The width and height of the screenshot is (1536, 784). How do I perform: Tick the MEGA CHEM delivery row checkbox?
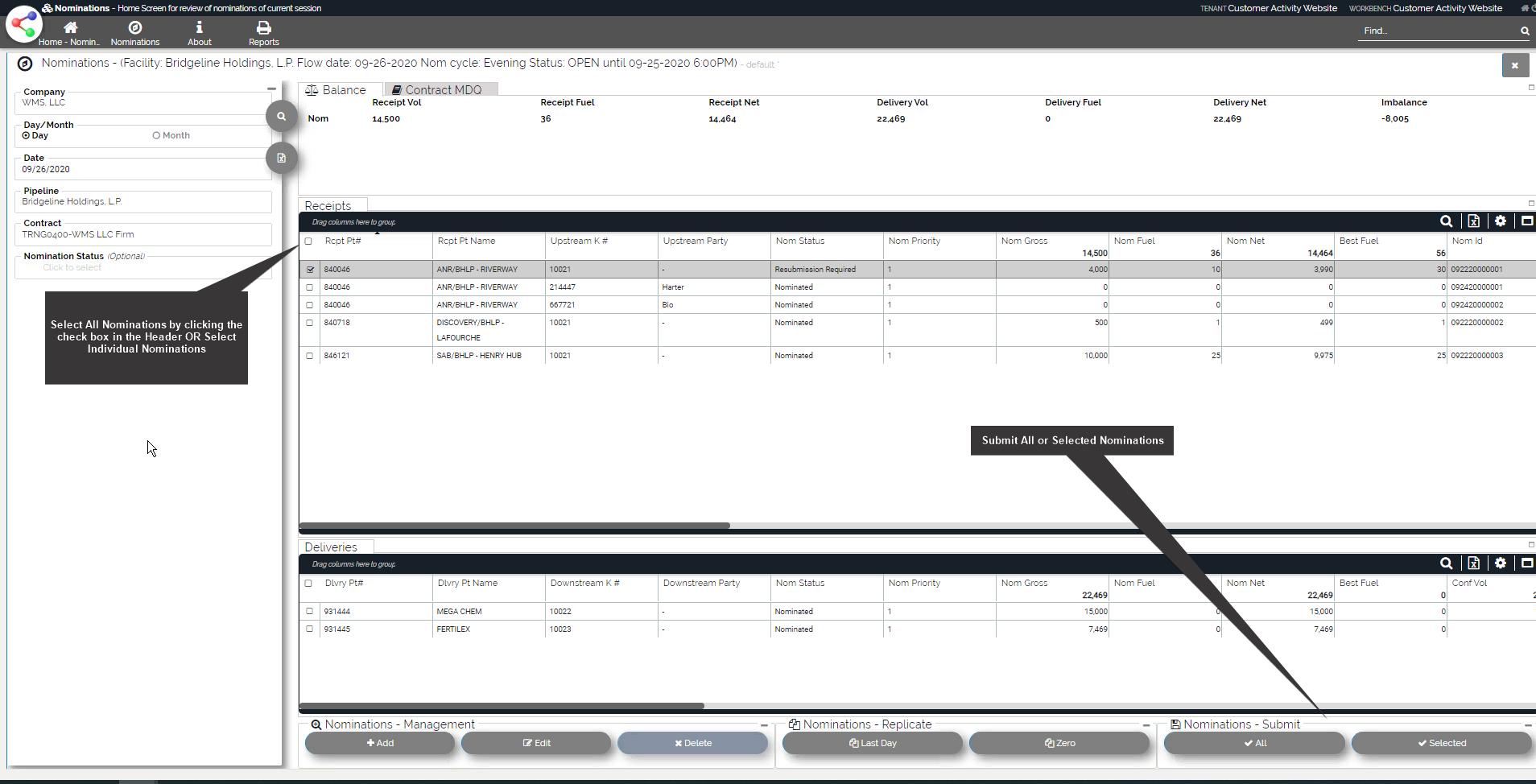[x=310, y=612]
